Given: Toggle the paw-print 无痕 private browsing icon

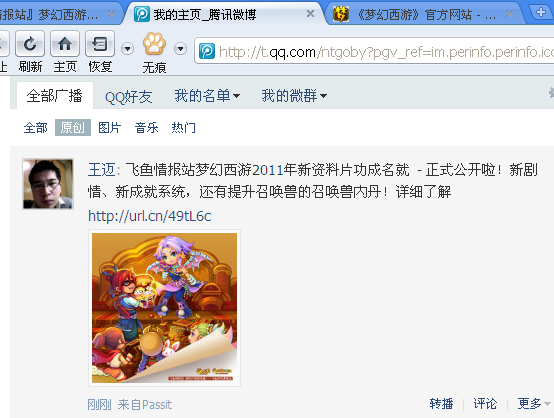Looking at the screenshot, I should pos(154,44).
